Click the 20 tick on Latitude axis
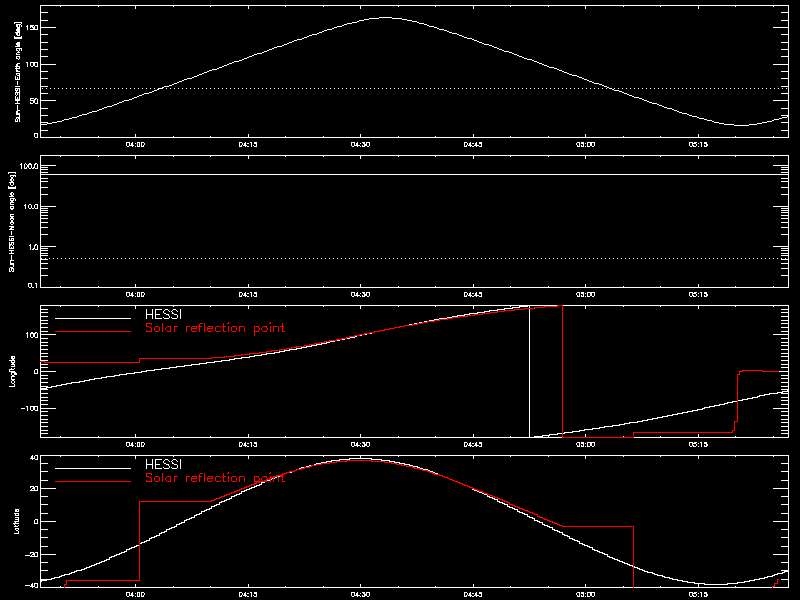Viewport: 800px width, 600px height. click(x=34, y=489)
